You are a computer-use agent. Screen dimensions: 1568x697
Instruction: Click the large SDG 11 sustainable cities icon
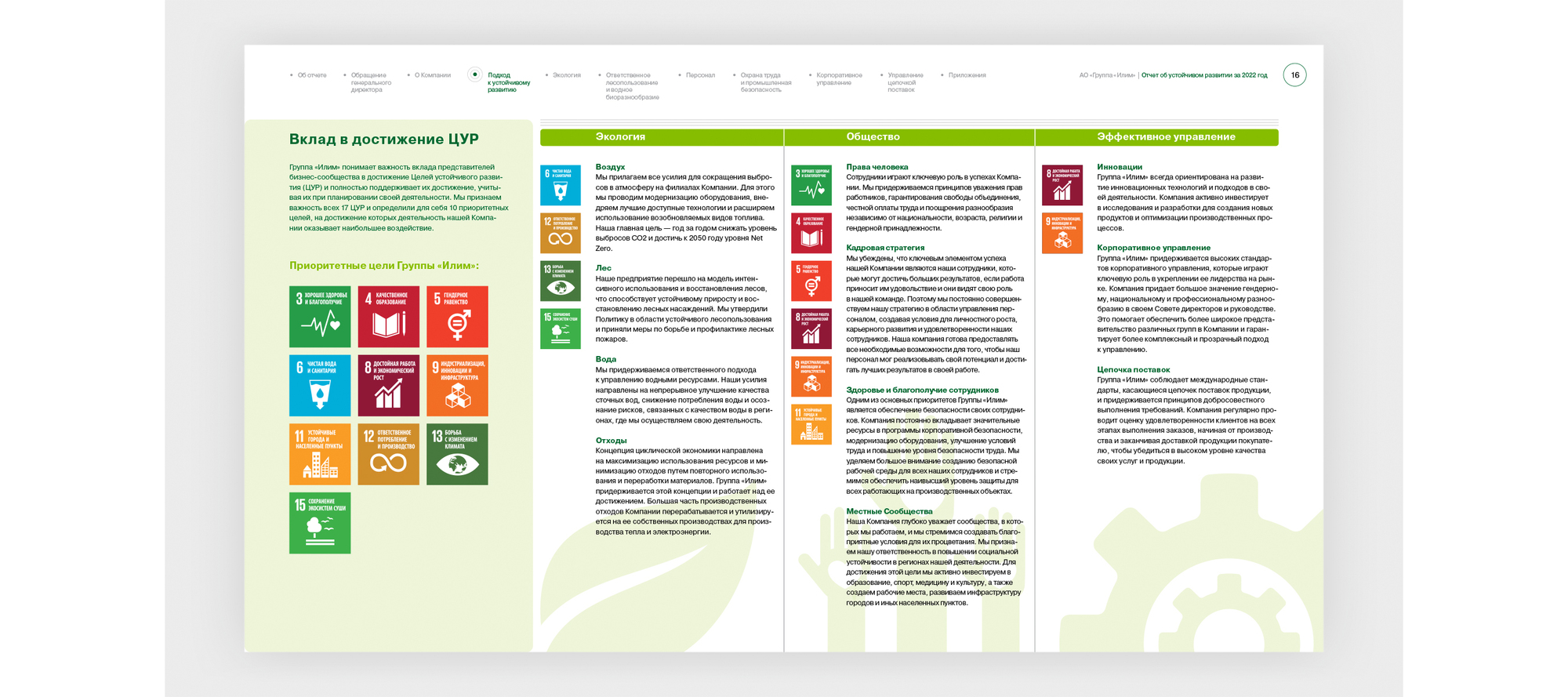click(320, 454)
